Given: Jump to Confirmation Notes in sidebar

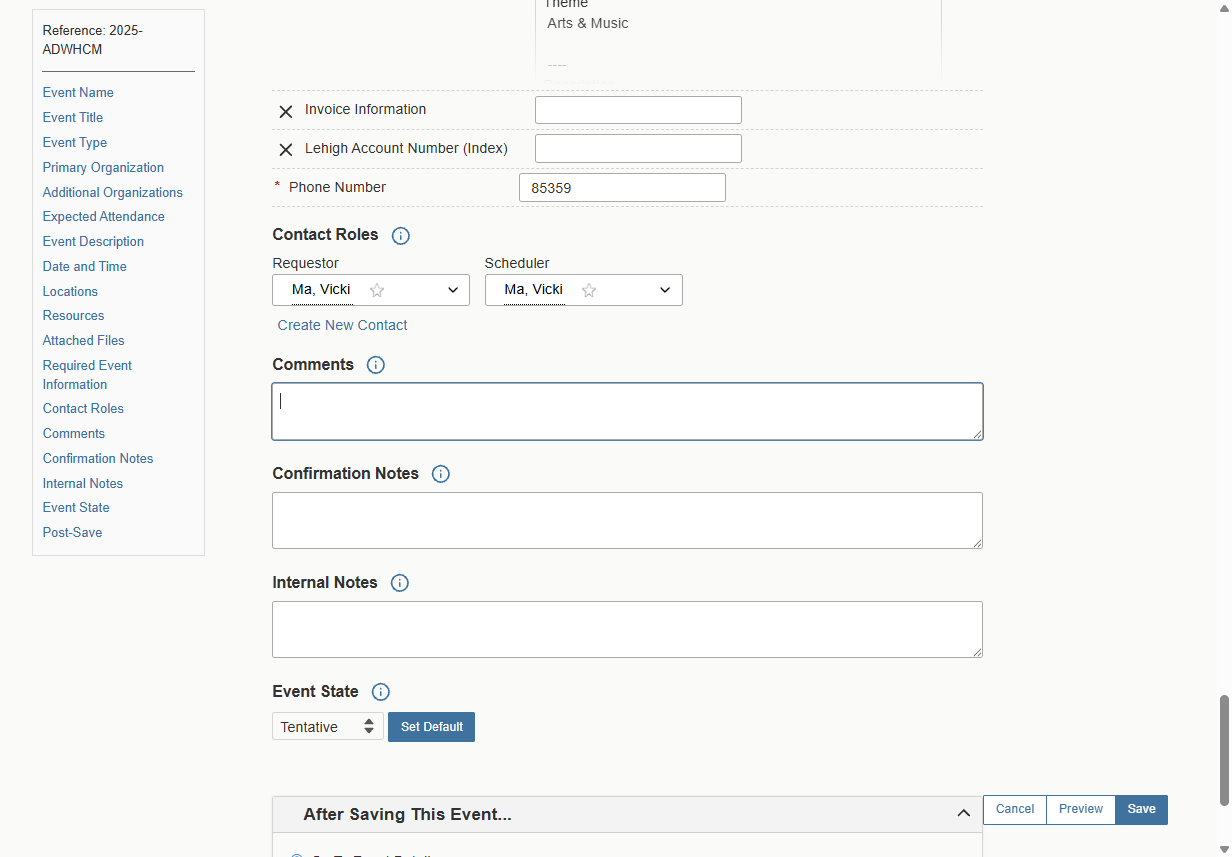Looking at the screenshot, I should 98,458.
